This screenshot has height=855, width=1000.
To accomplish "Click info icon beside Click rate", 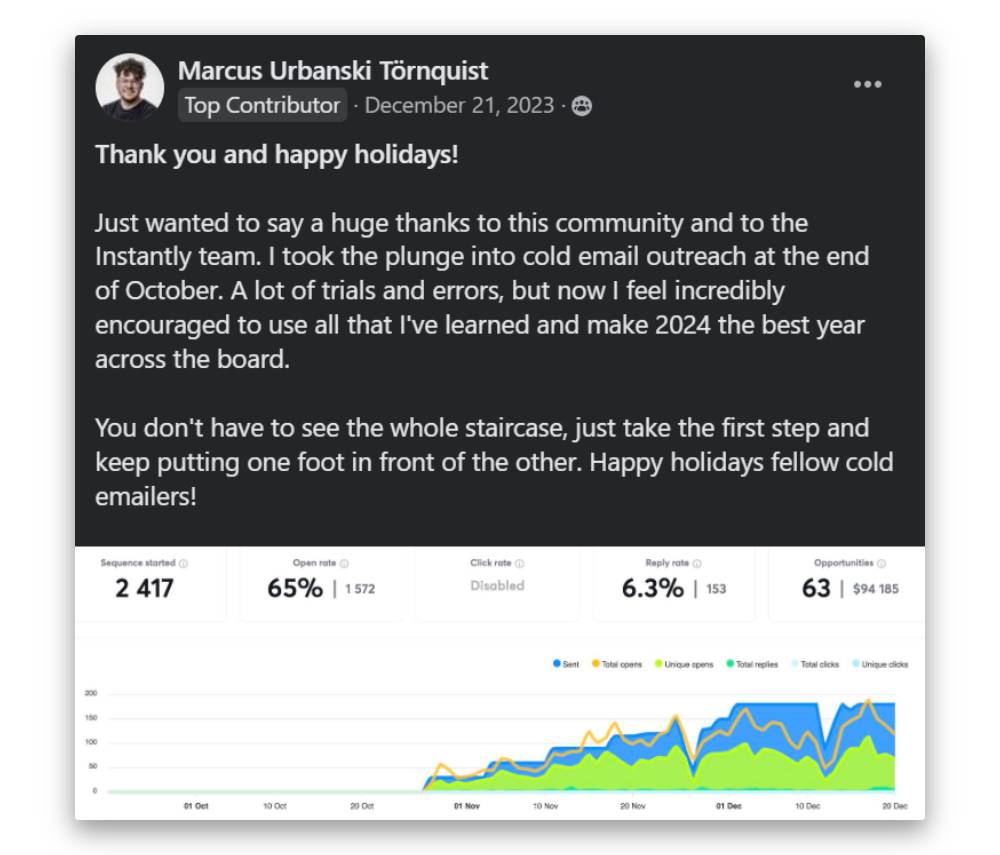I will (x=520, y=564).
